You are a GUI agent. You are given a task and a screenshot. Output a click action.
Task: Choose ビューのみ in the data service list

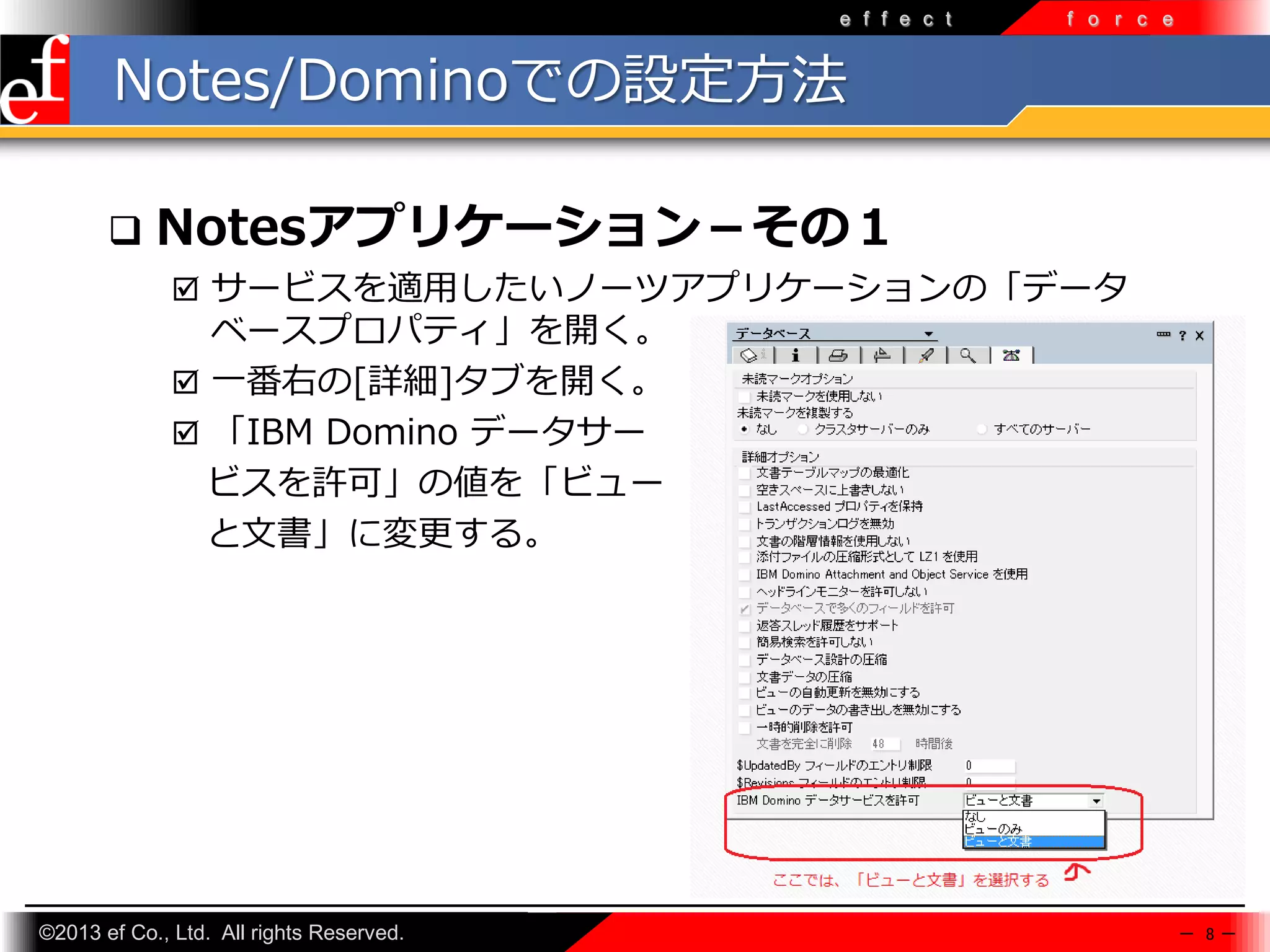[1034, 829]
